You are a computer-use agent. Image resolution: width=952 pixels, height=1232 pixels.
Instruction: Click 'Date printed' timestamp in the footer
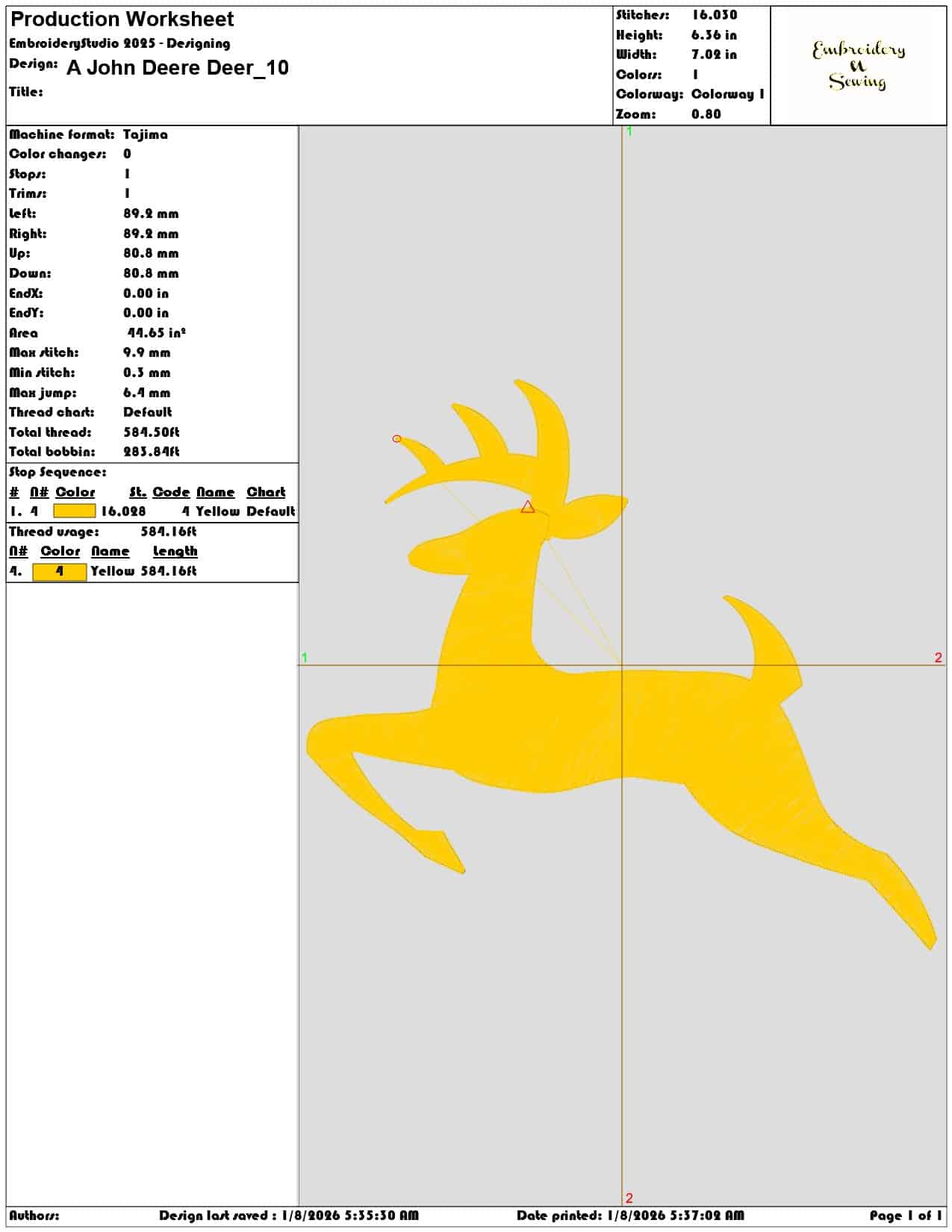click(x=630, y=1216)
